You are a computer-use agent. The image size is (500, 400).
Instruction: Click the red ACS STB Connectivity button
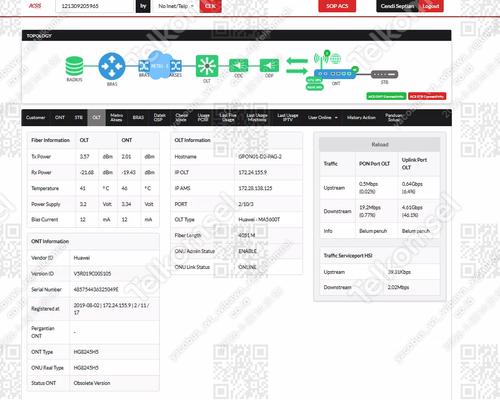point(427,96)
